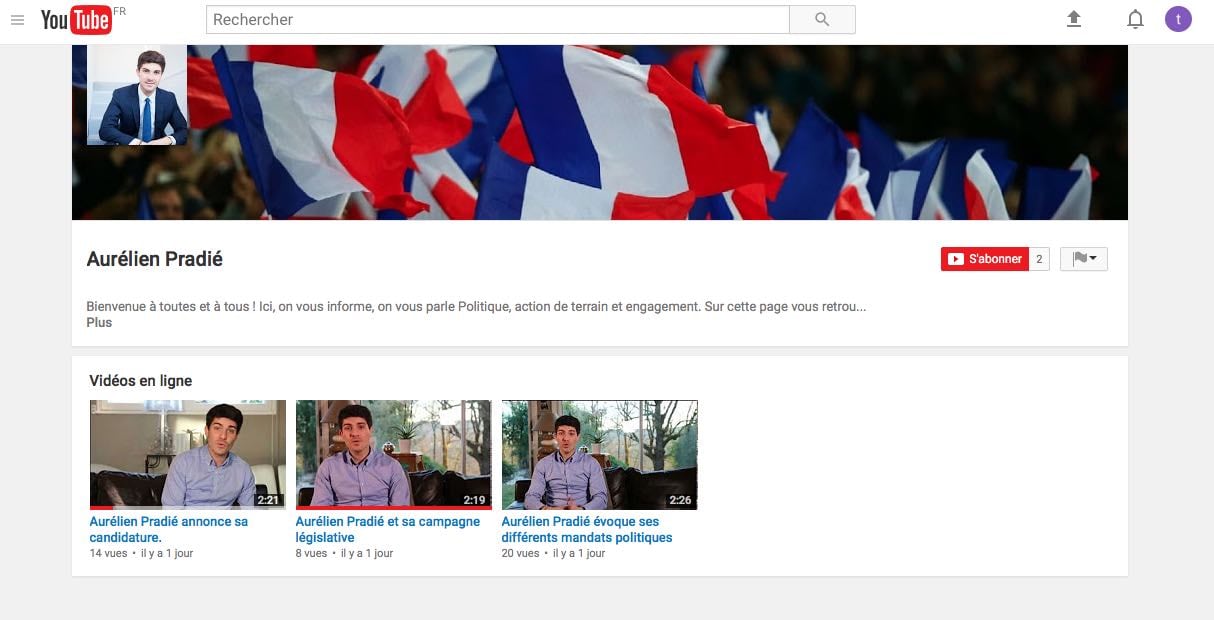Click the channel profile picture
1214x620 pixels.
pos(137,95)
